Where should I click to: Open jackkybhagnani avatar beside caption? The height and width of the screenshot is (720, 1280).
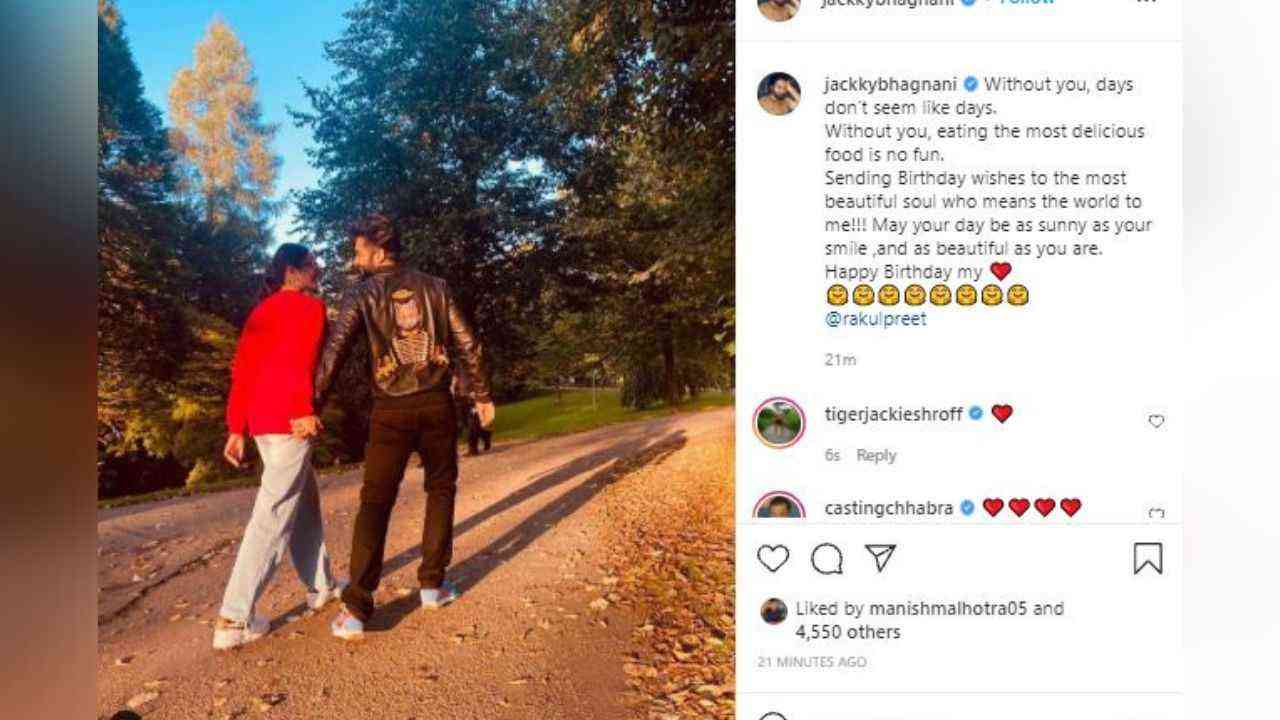778,94
